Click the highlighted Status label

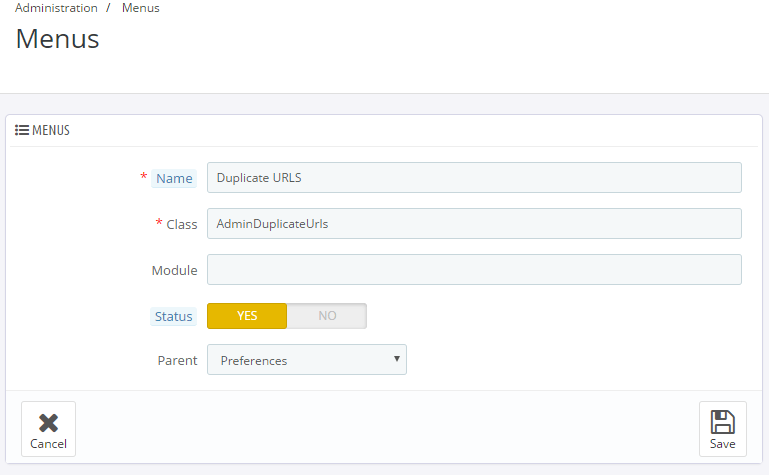pos(173,317)
